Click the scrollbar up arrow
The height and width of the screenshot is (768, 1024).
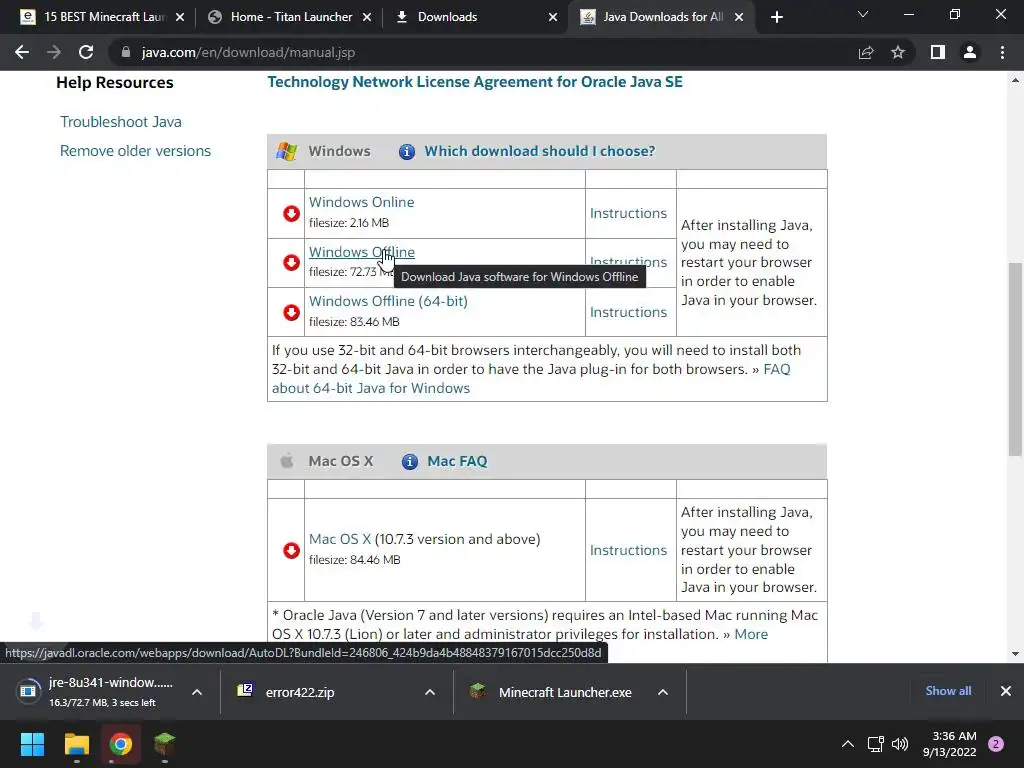click(1015, 80)
